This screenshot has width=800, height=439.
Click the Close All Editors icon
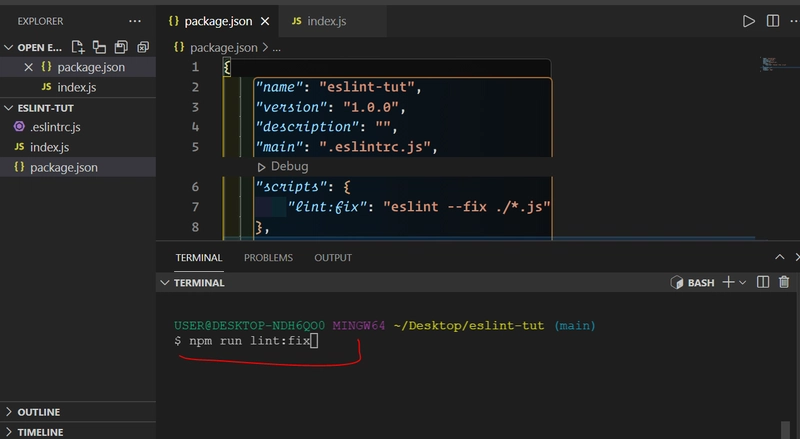[143, 47]
